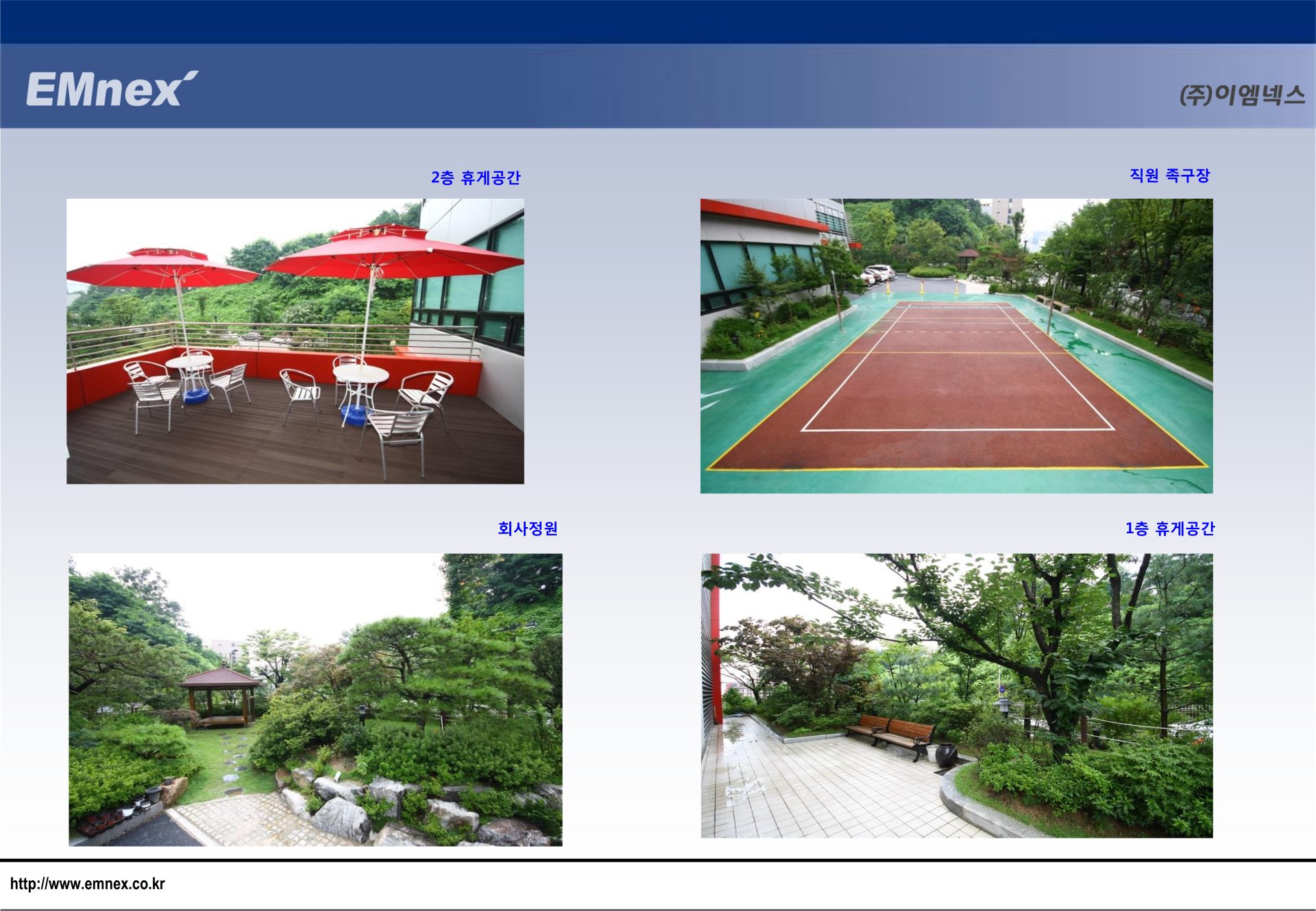Open the http://www.emnex.co.kr link

[x=88, y=884]
